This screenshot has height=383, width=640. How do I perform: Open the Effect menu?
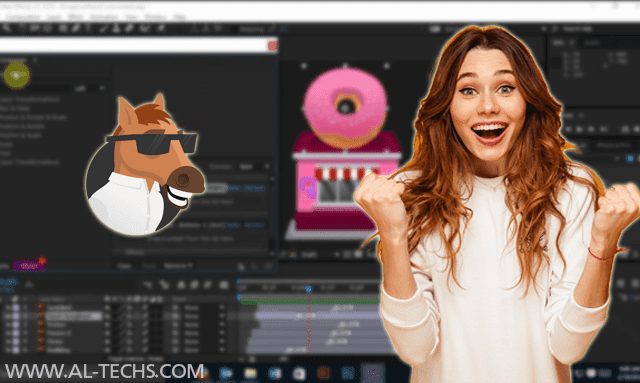75,17
